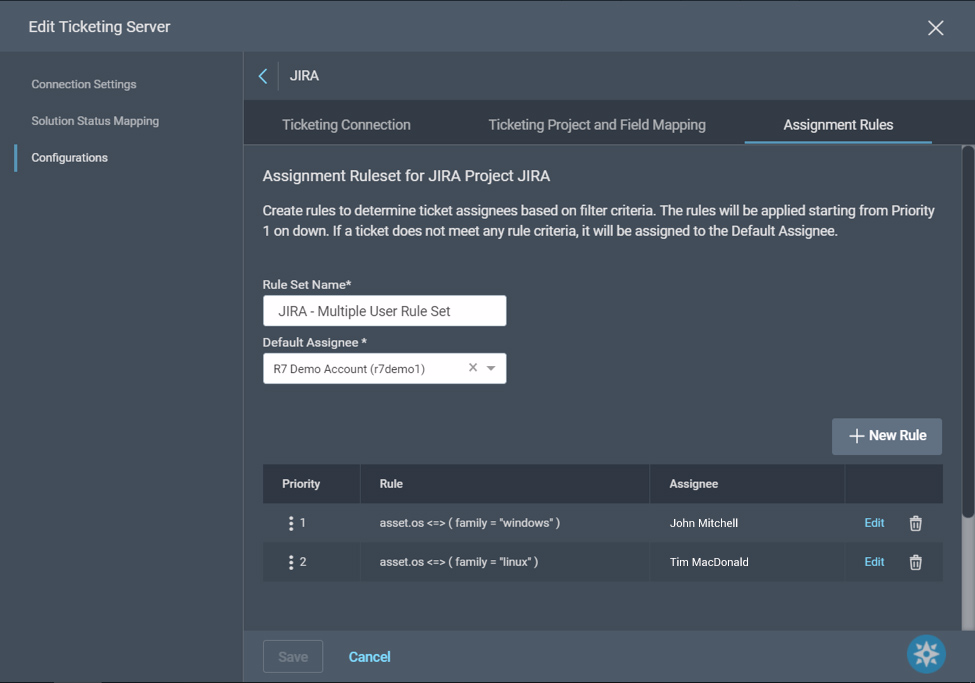Click drag handle for priority 2 rule

pyautogui.click(x=291, y=562)
